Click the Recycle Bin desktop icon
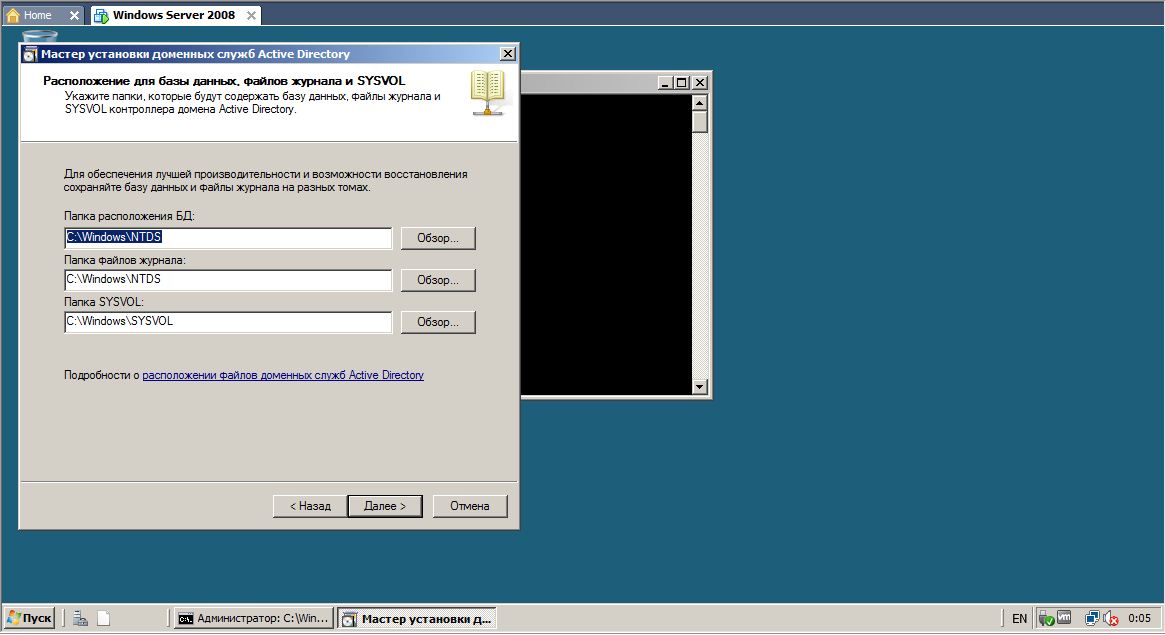1165x635 pixels. [x=39, y=36]
